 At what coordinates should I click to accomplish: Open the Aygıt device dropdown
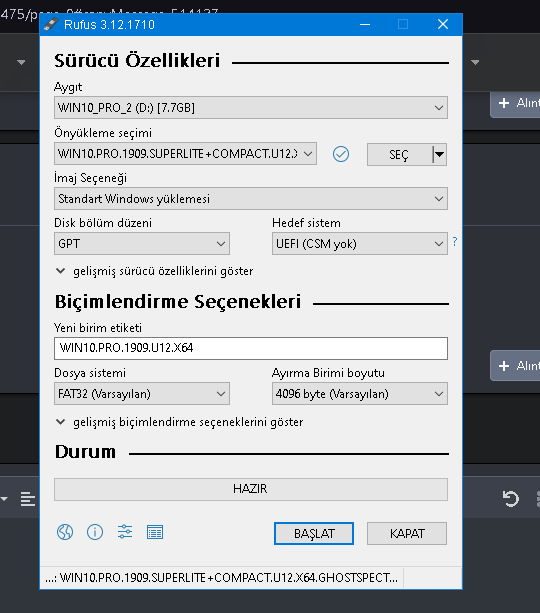click(251, 108)
